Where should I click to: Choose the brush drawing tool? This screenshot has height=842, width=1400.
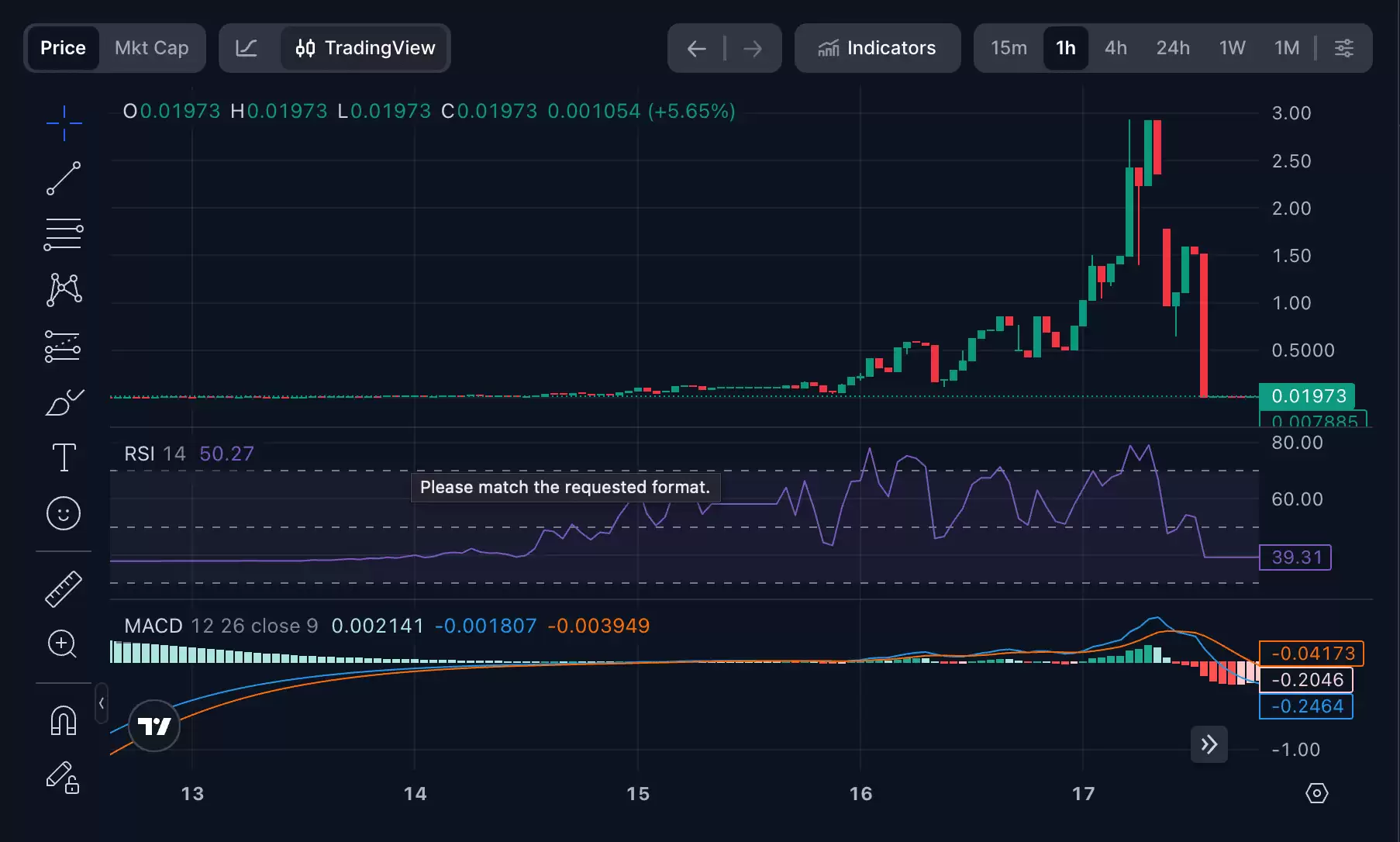[64, 402]
